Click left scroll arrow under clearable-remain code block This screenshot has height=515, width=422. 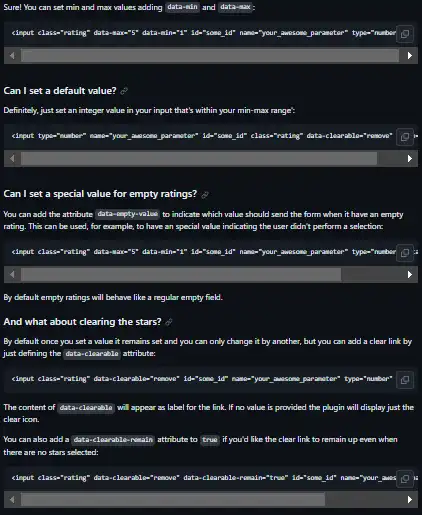point(12,500)
